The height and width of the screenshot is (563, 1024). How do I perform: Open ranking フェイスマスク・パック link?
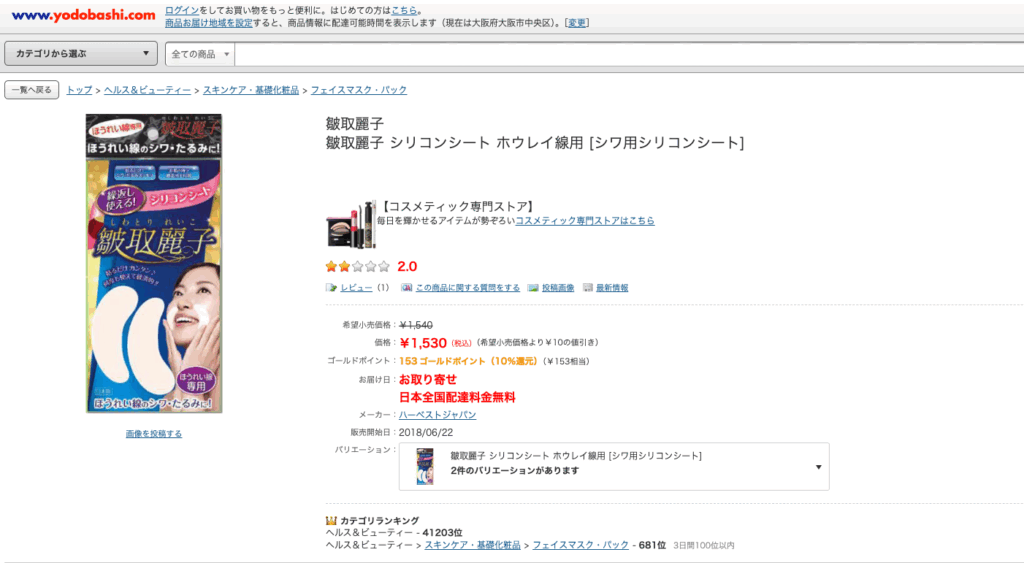(x=581, y=545)
